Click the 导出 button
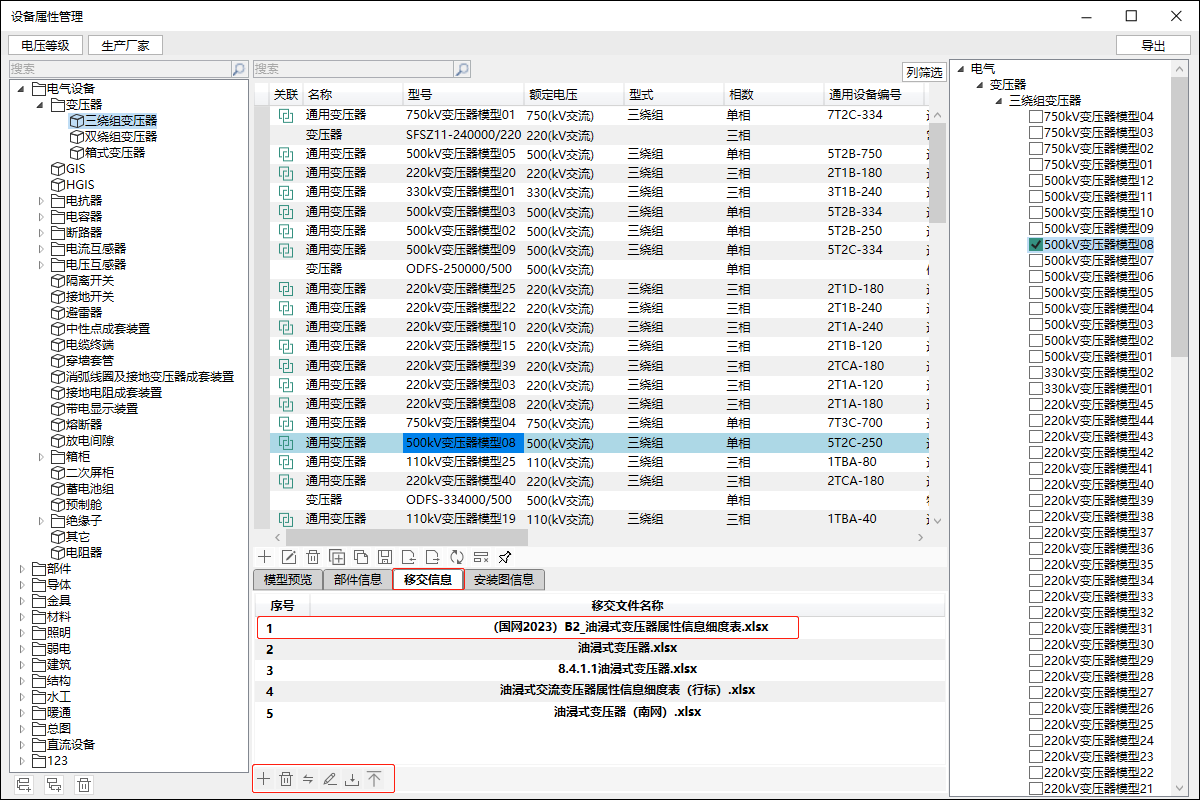The width and height of the screenshot is (1200, 800). [x=1152, y=45]
